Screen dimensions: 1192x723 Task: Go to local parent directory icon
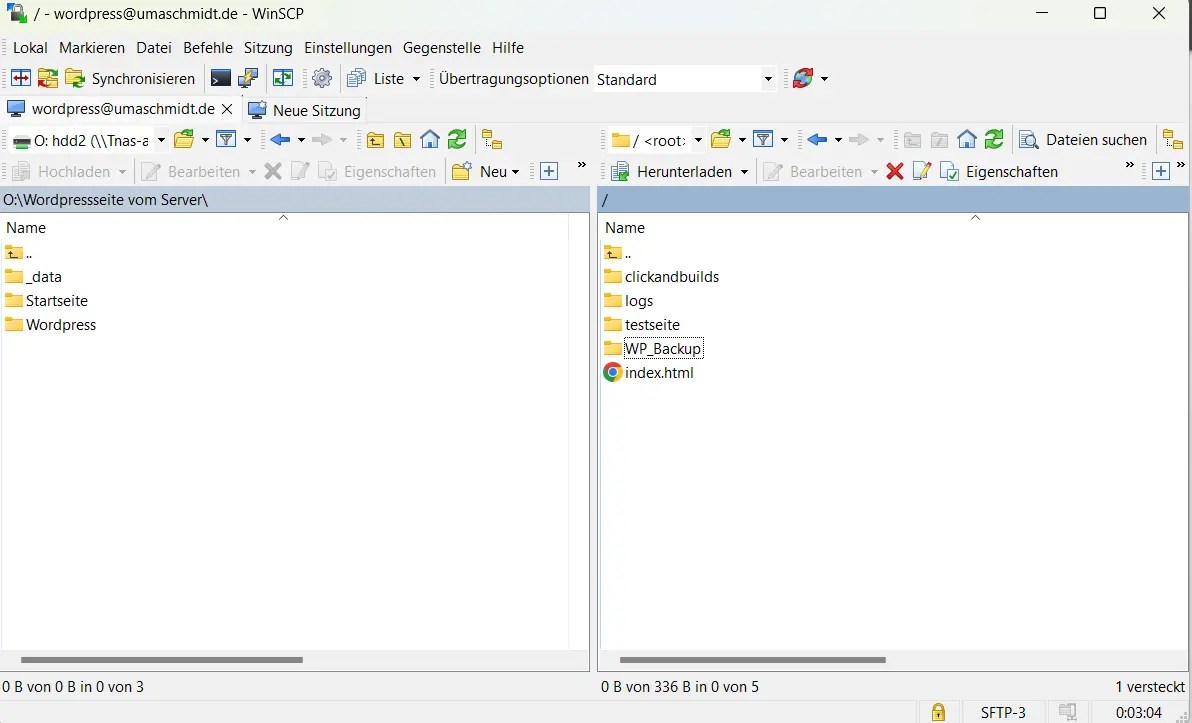click(x=375, y=140)
